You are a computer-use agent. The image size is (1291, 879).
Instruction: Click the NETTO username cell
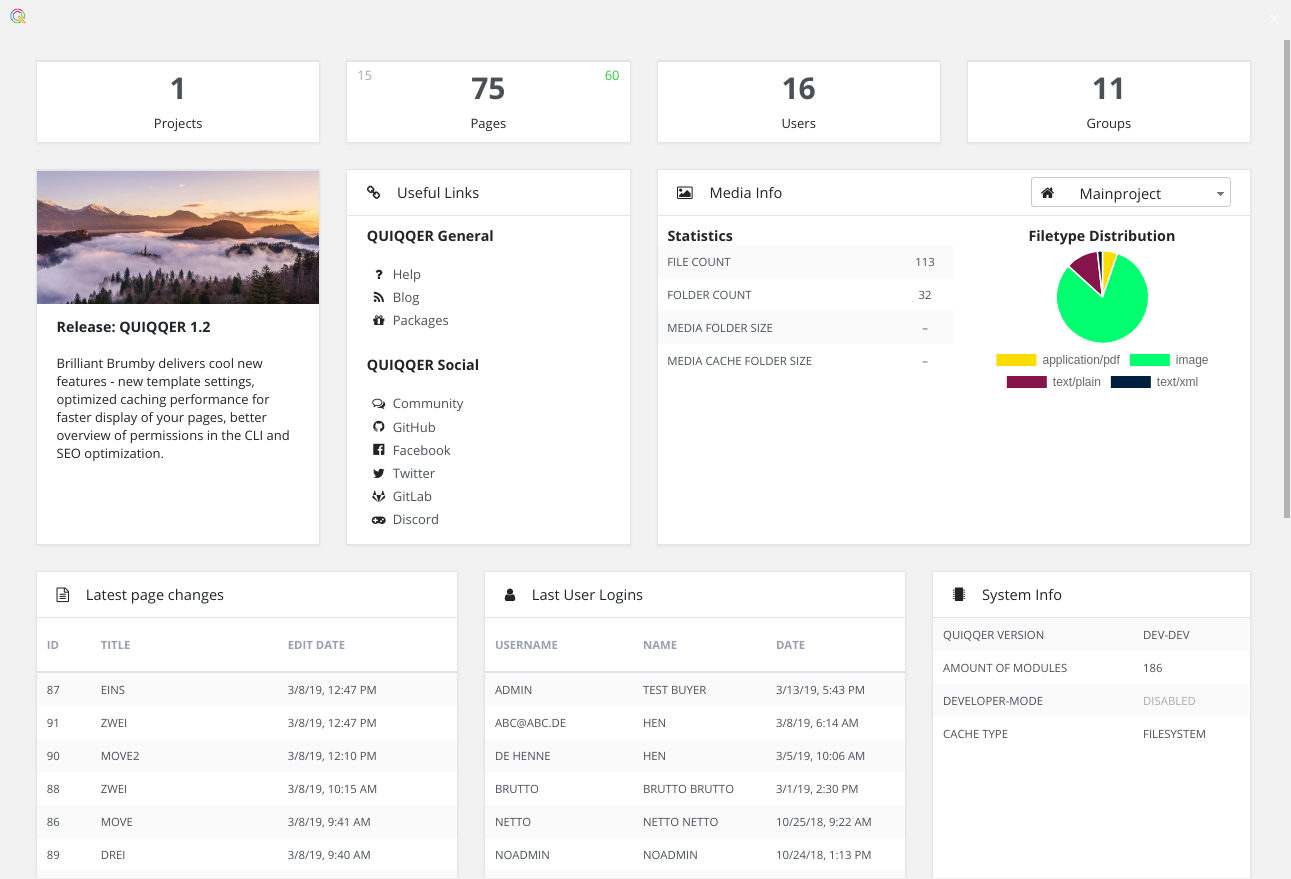pyautogui.click(x=513, y=822)
